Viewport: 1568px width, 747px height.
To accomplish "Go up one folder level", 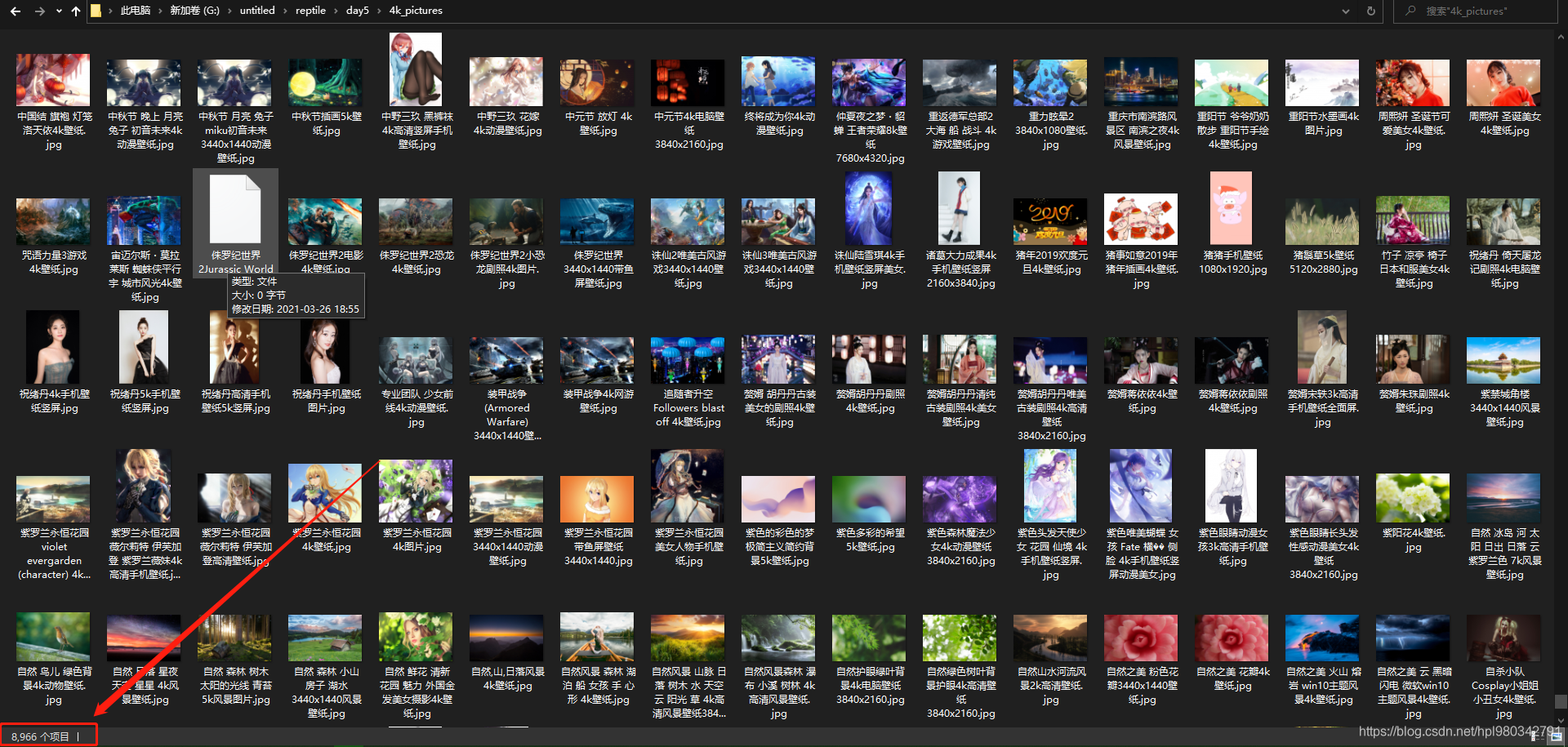I will click(x=76, y=11).
